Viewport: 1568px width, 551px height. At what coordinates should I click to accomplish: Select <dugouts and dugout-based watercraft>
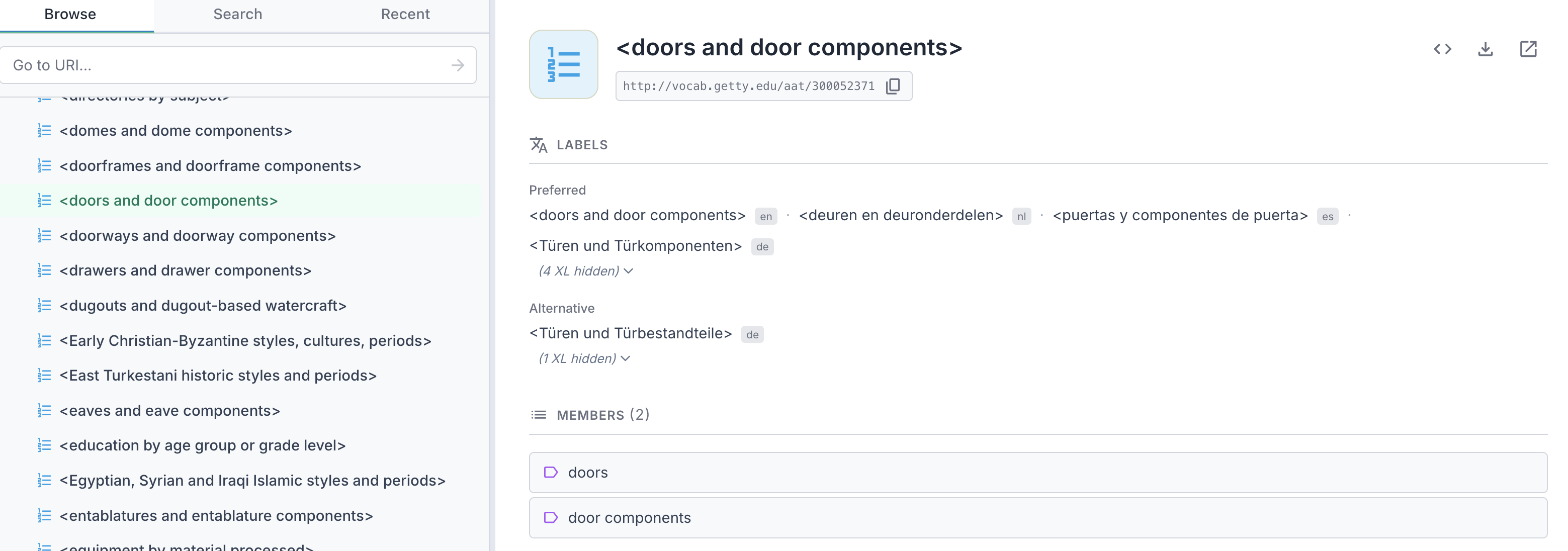pos(203,306)
